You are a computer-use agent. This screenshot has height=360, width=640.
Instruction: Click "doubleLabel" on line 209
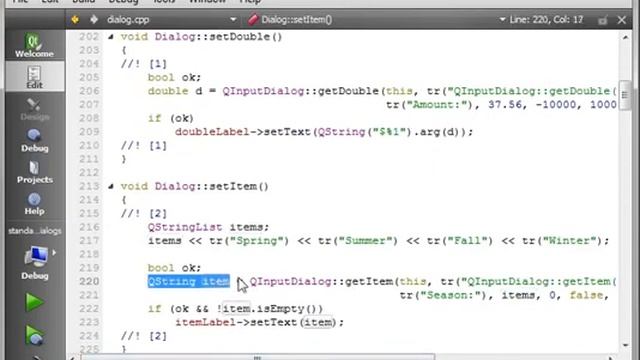click(212, 132)
